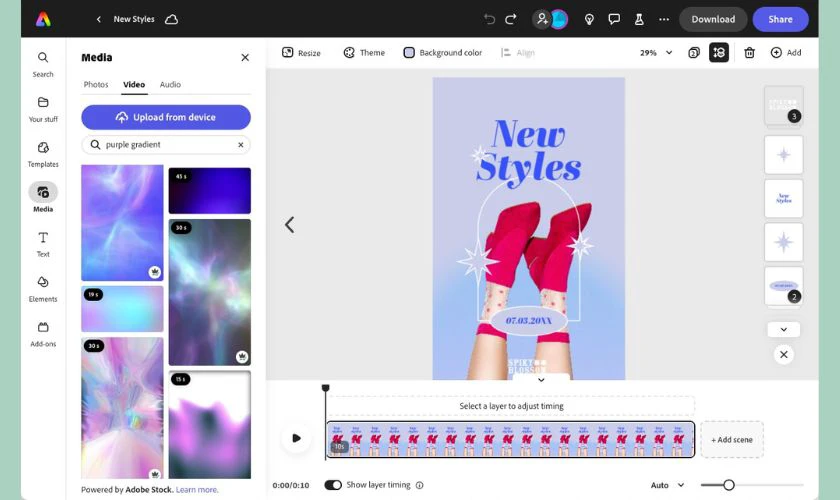Open Add-ons in the sidebar
The height and width of the screenshot is (500, 840).
(43, 334)
